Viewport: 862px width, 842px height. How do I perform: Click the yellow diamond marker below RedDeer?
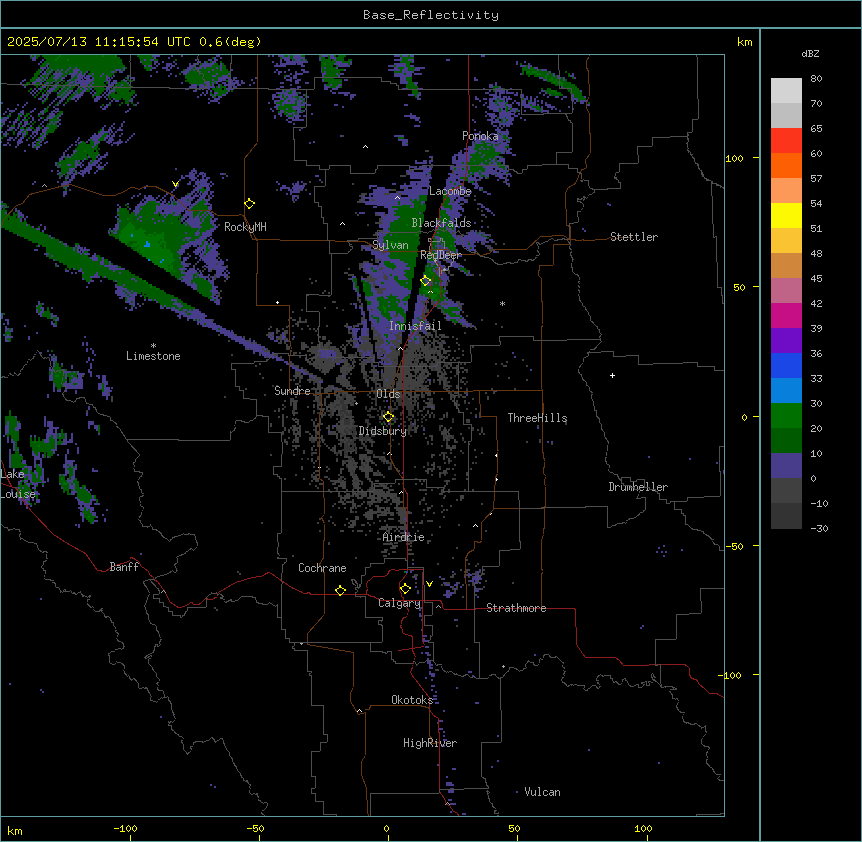point(426,281)
